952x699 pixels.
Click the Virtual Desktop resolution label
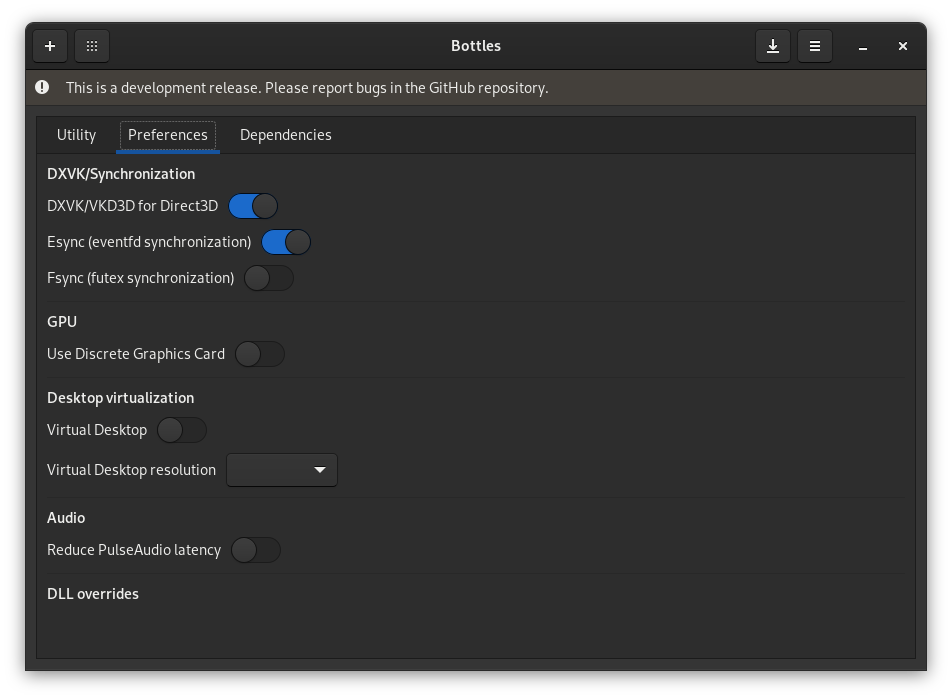(132, 470)
